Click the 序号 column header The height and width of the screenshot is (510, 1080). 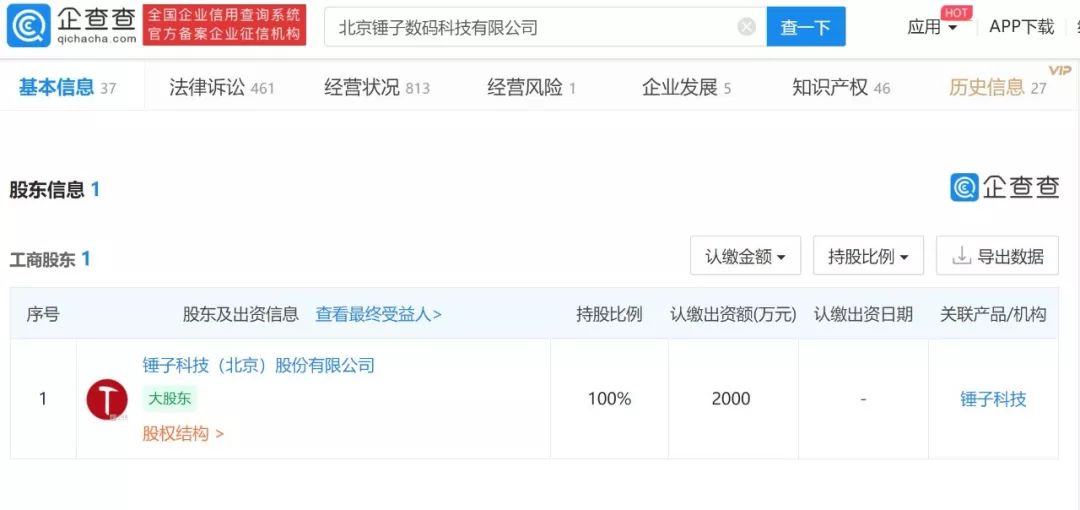(x=43, y=314)
